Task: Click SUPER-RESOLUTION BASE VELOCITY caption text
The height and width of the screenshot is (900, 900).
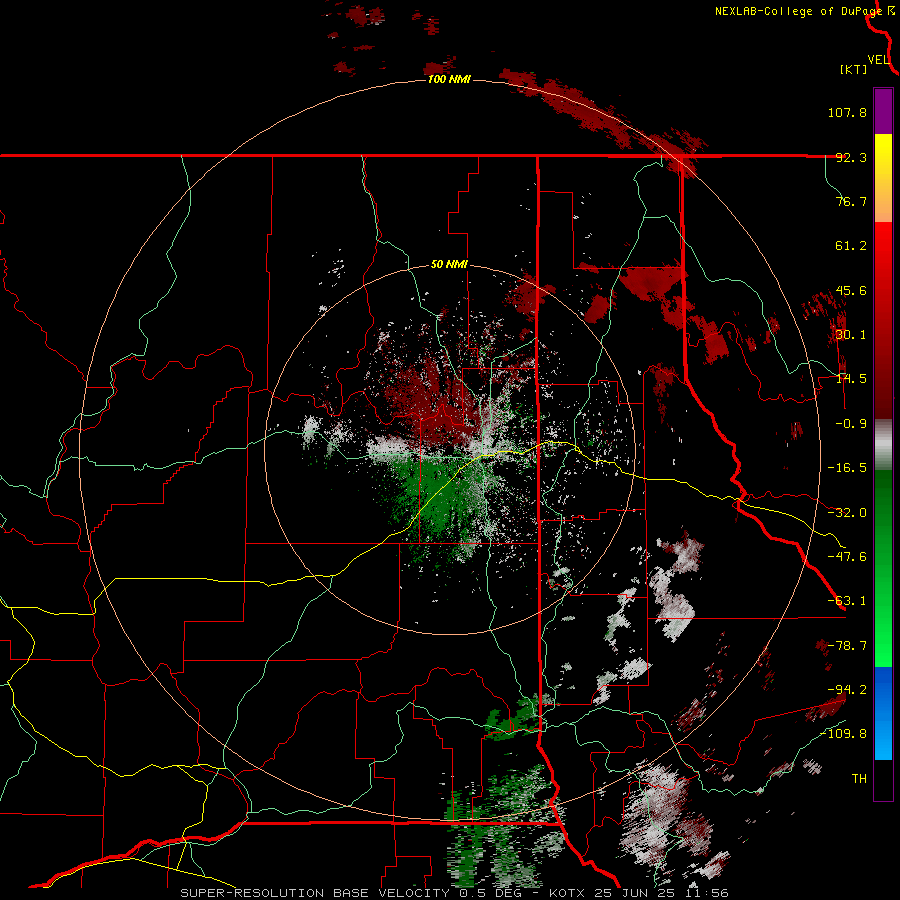Action: tap(315, 893)
